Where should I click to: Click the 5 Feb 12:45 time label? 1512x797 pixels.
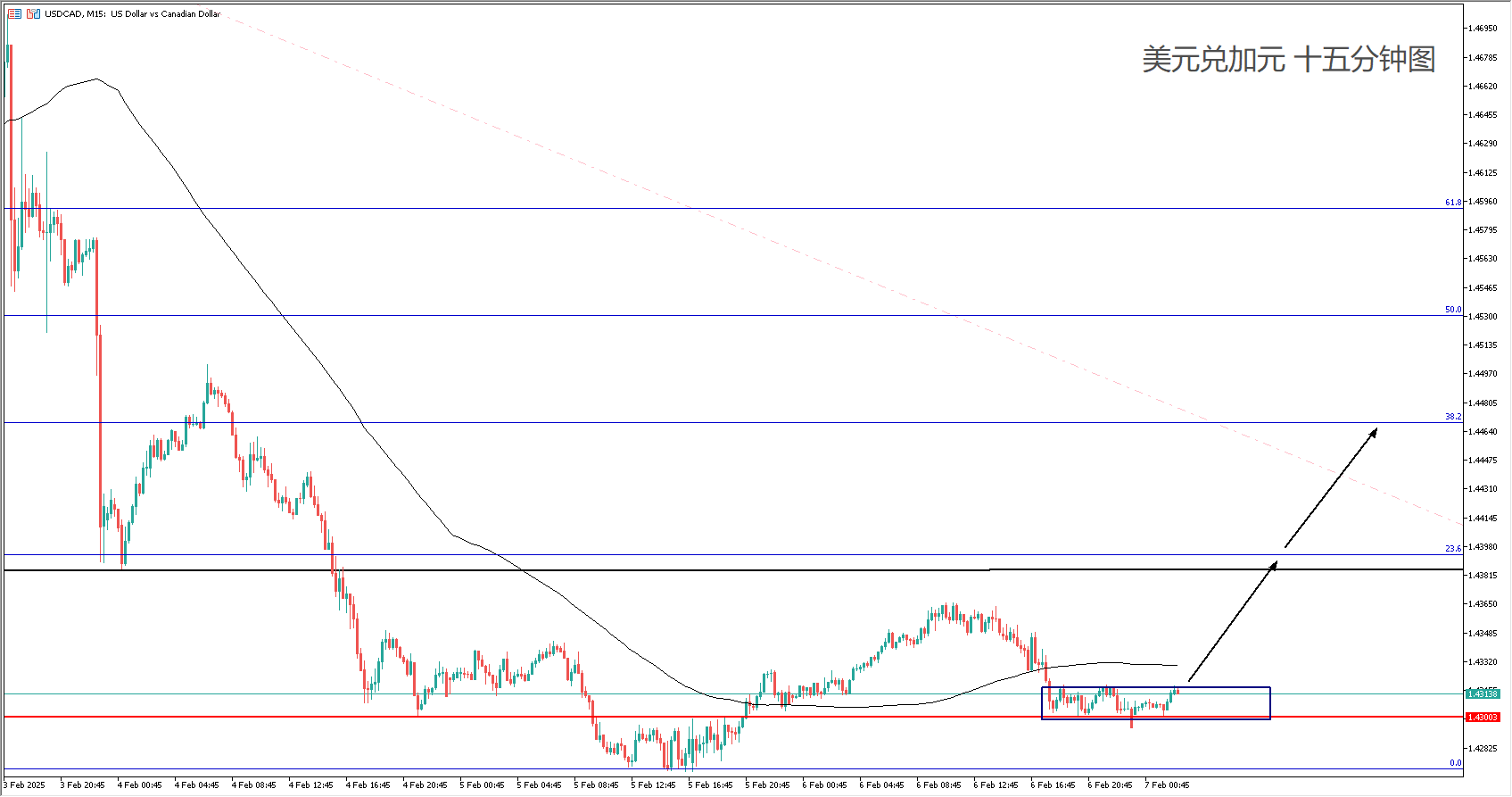[653, 785]
